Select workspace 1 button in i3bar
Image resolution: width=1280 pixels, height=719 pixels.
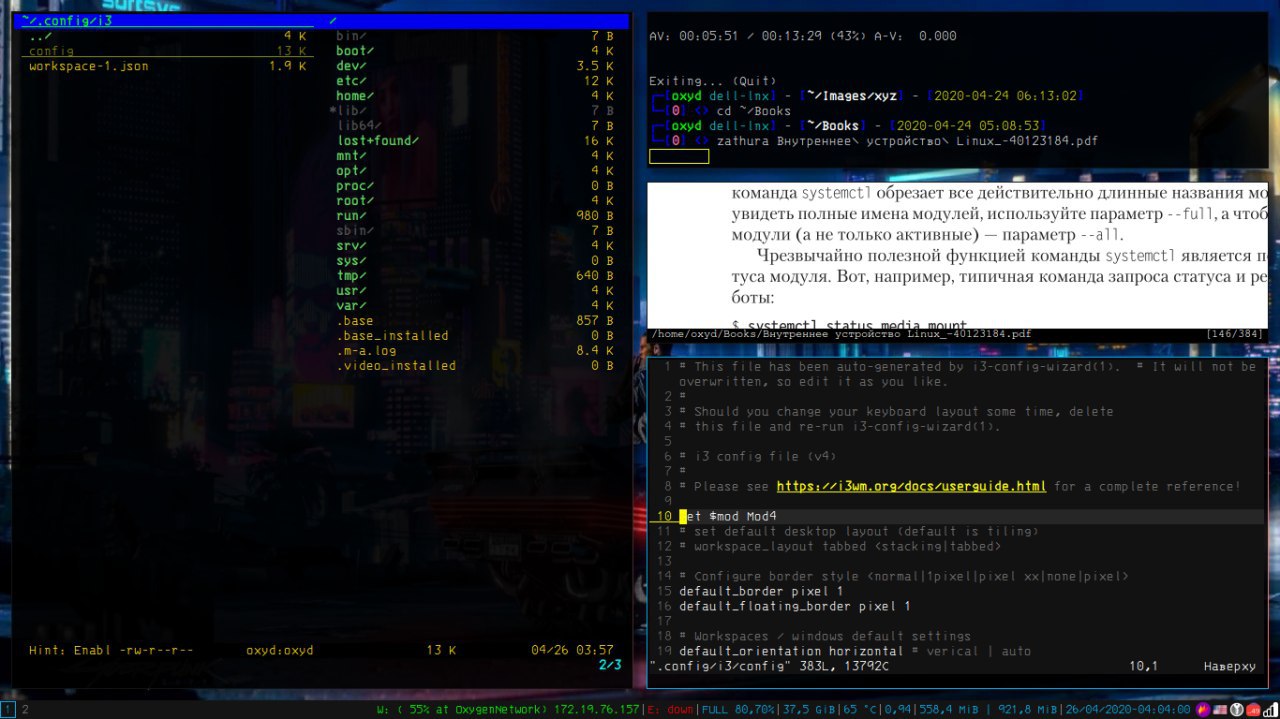pyautogui.click(x=9, y=709)
